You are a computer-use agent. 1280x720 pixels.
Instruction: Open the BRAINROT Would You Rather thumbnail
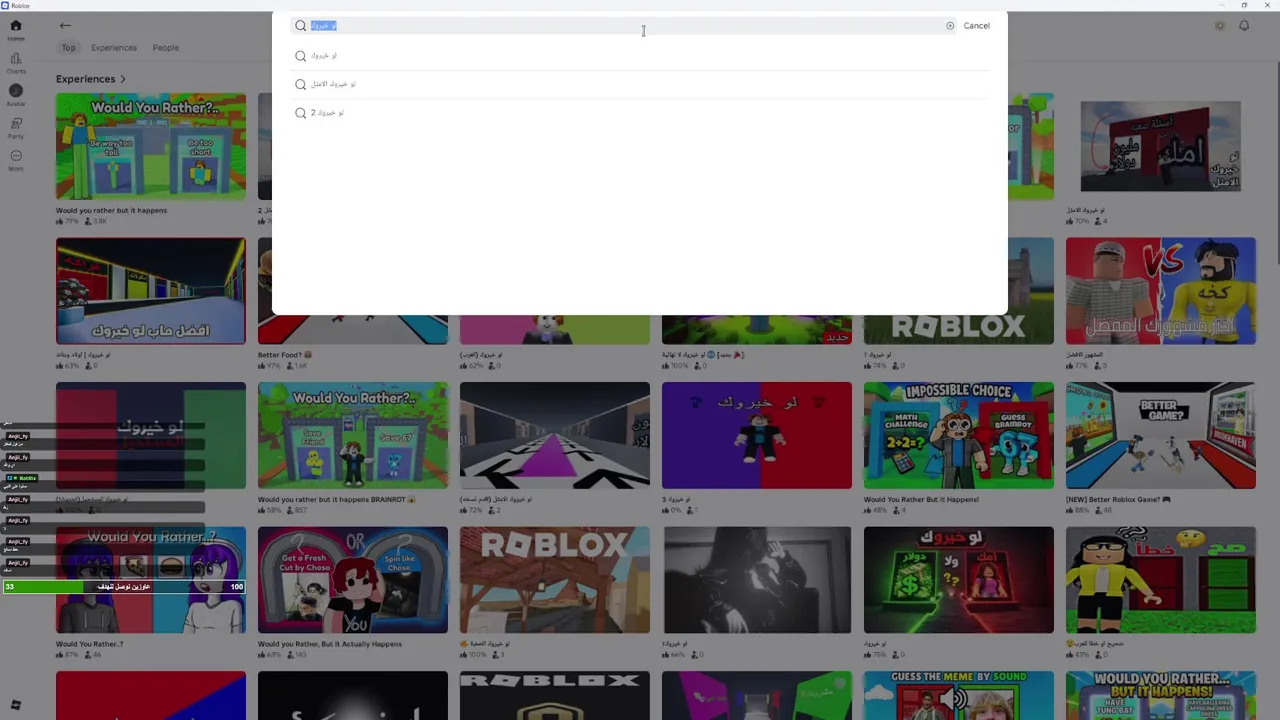point(353,435)
